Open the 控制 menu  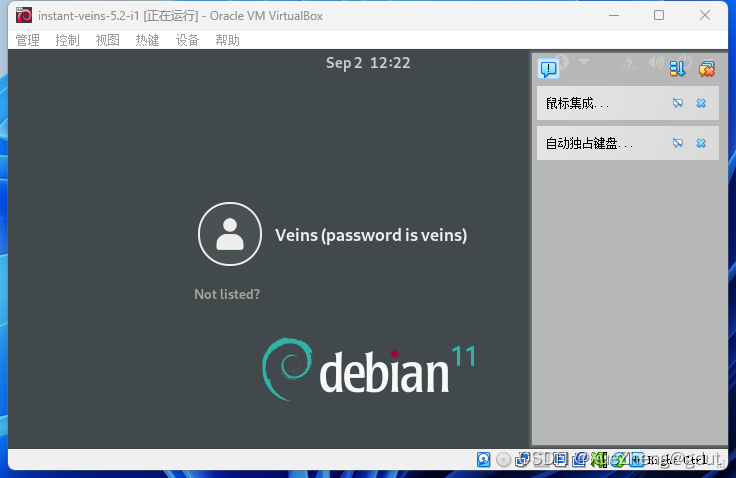point(67,40)
